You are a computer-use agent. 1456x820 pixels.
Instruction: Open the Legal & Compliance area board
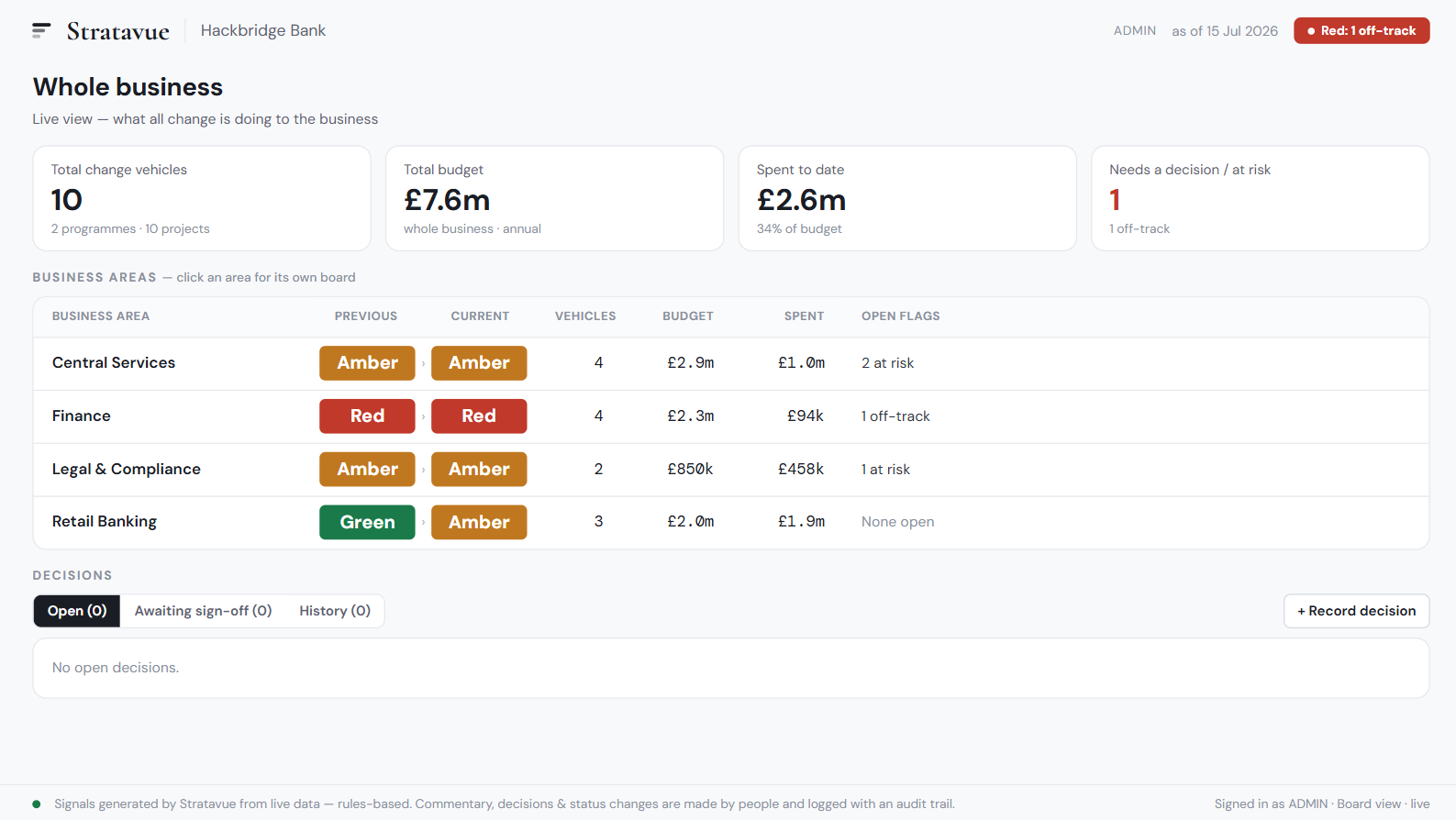click(x=731, y=470)
